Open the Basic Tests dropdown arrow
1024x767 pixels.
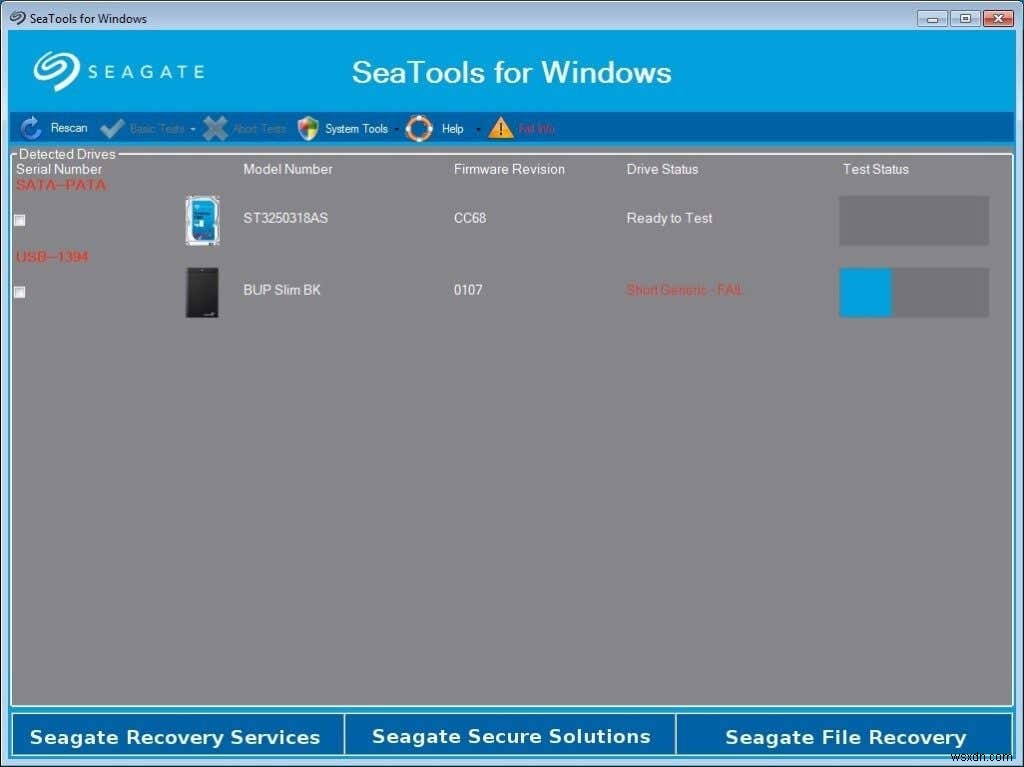point(193,129)
